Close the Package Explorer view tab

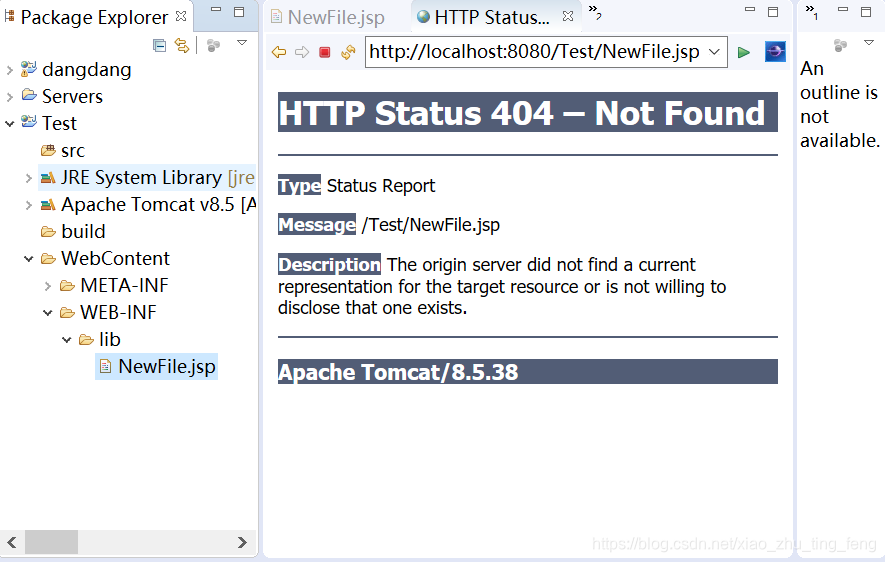coord(181,16)
